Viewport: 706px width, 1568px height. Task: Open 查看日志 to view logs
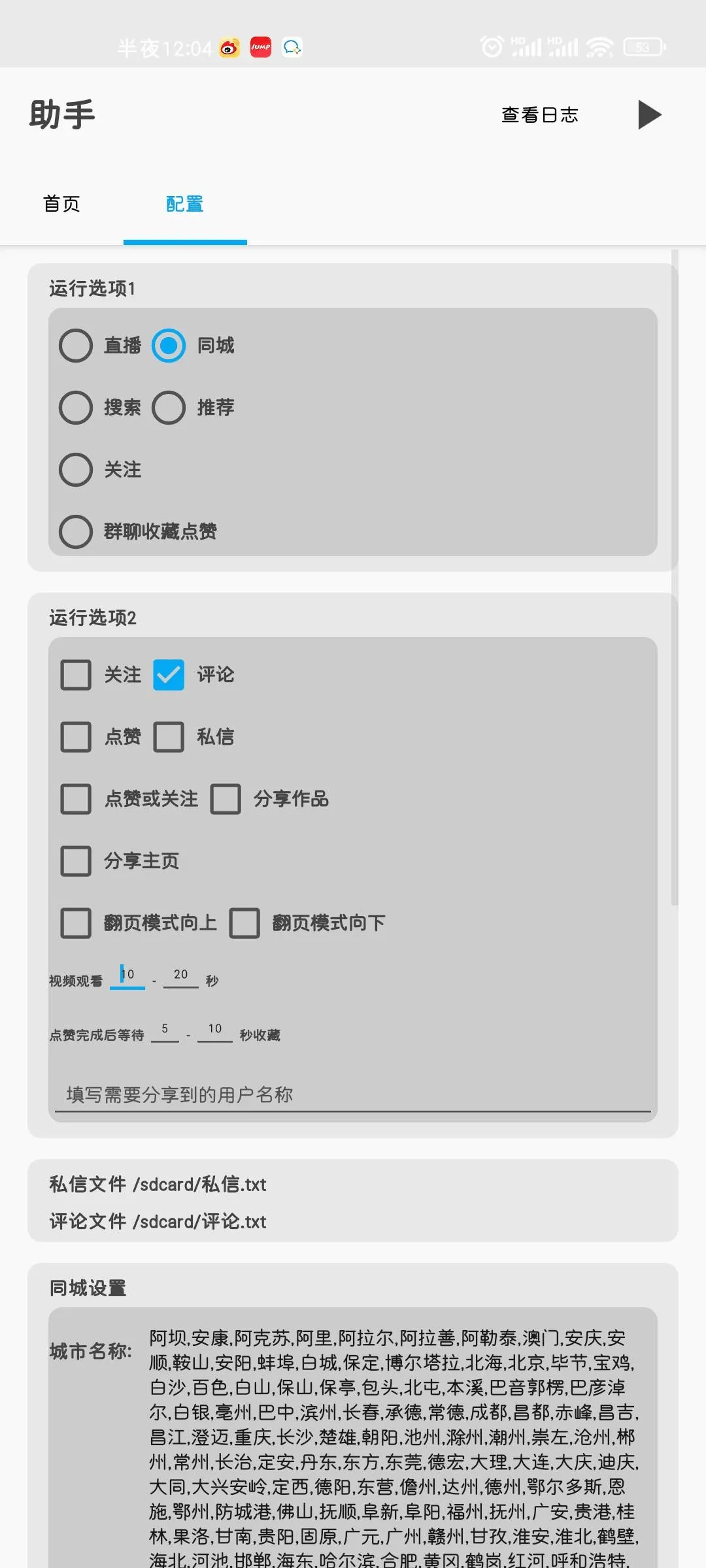point(539,114)
